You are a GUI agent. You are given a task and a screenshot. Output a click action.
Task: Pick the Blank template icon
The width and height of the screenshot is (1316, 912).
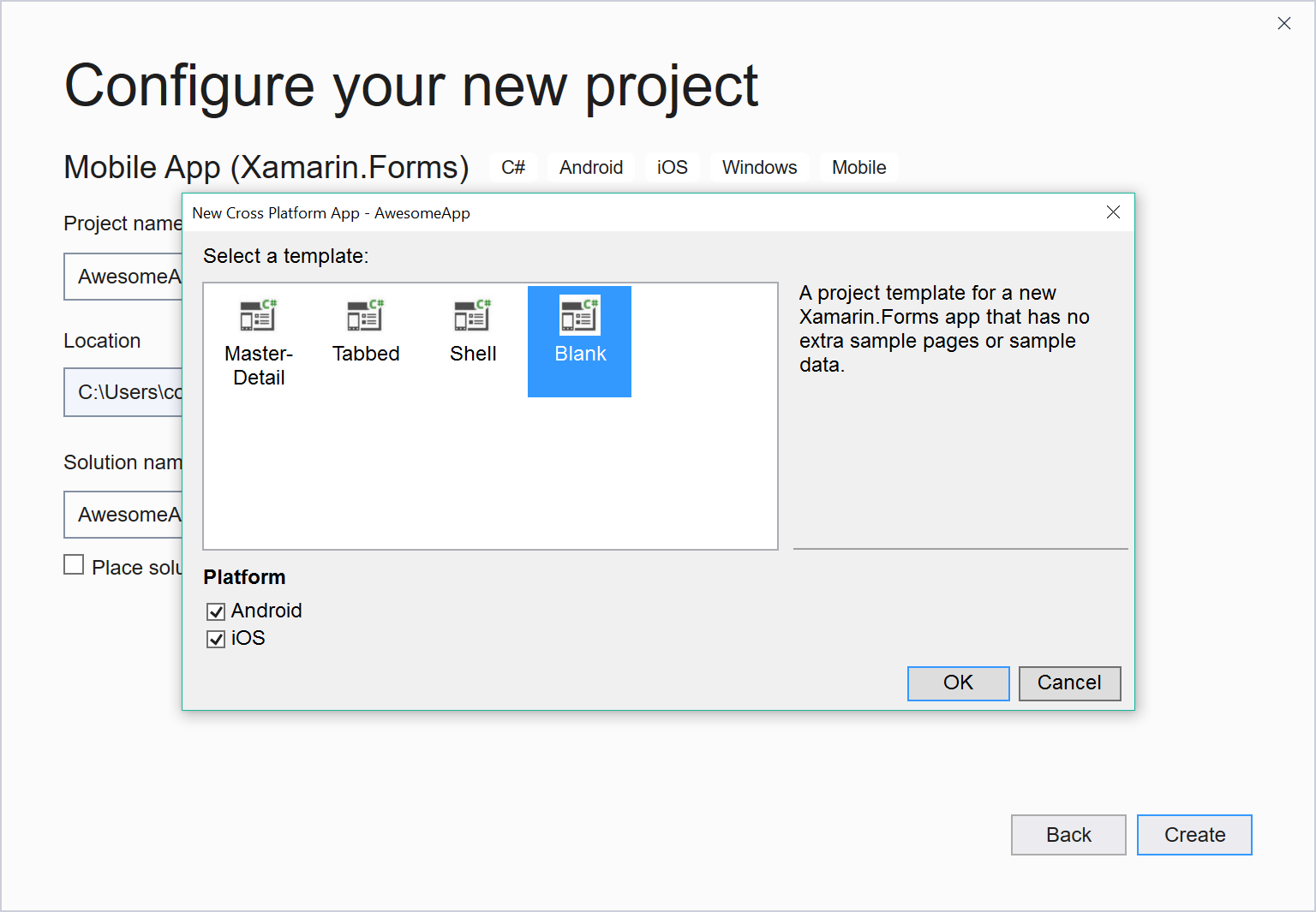coord(579,315)
